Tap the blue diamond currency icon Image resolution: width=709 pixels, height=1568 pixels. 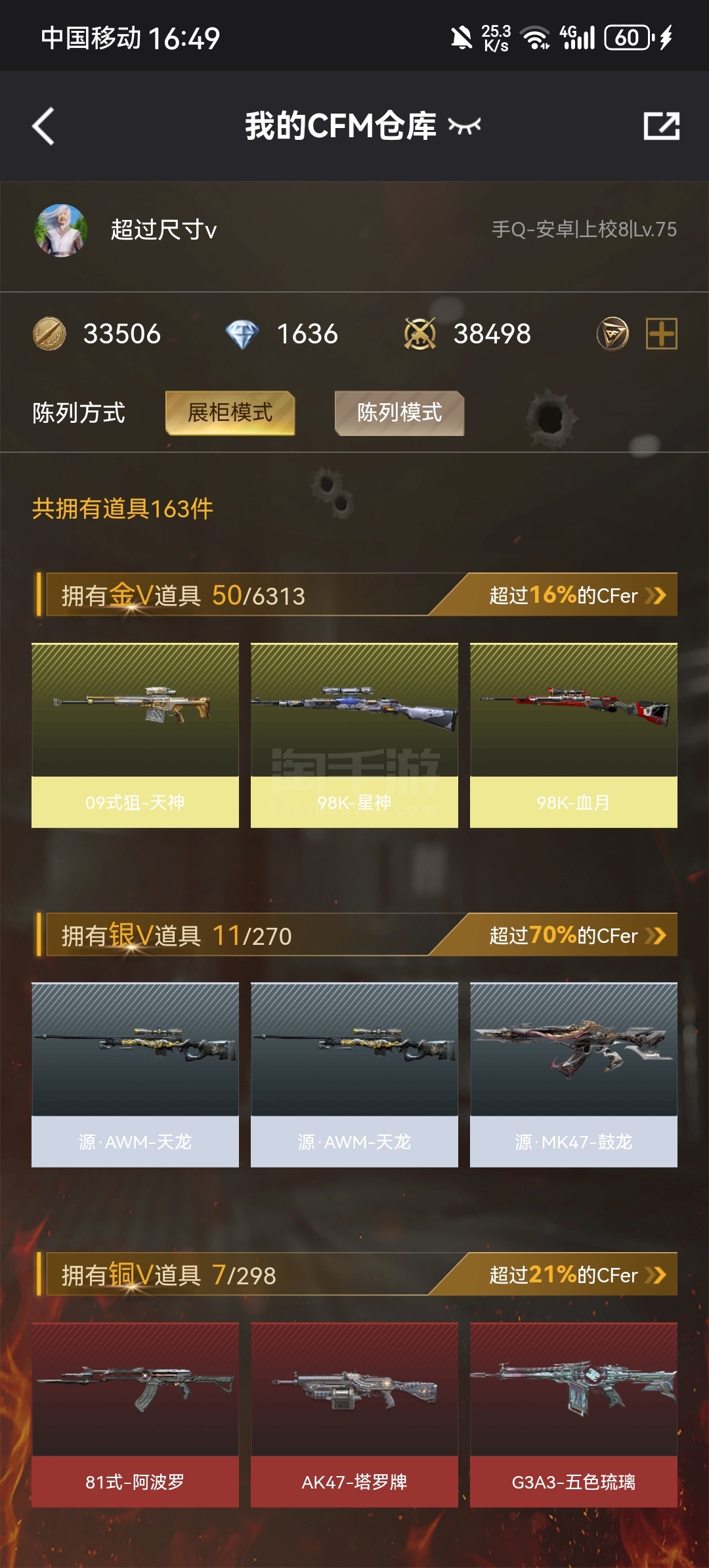[x=242, y=334]
